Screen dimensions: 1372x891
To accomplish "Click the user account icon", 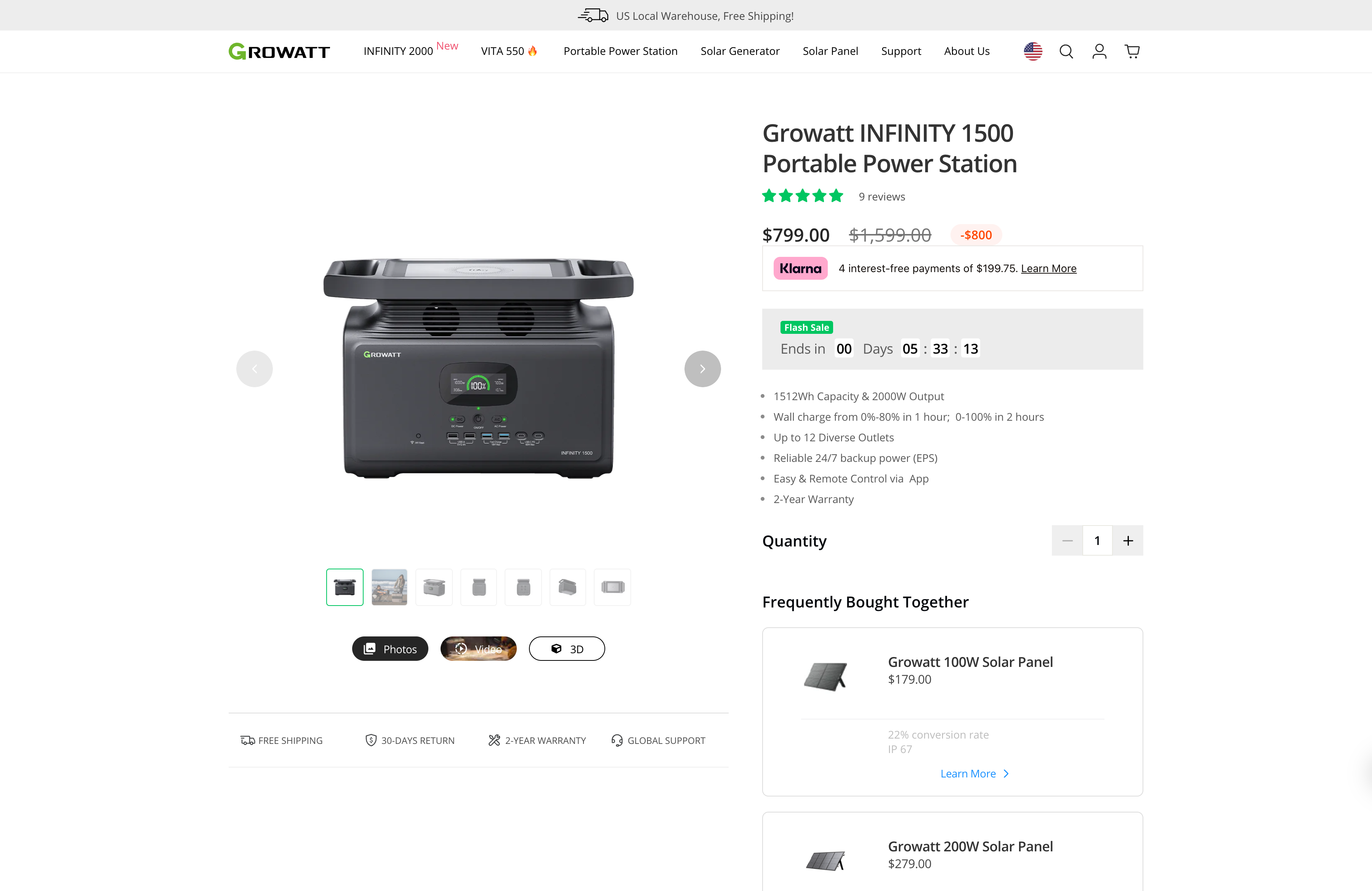I will [1099, 52].
